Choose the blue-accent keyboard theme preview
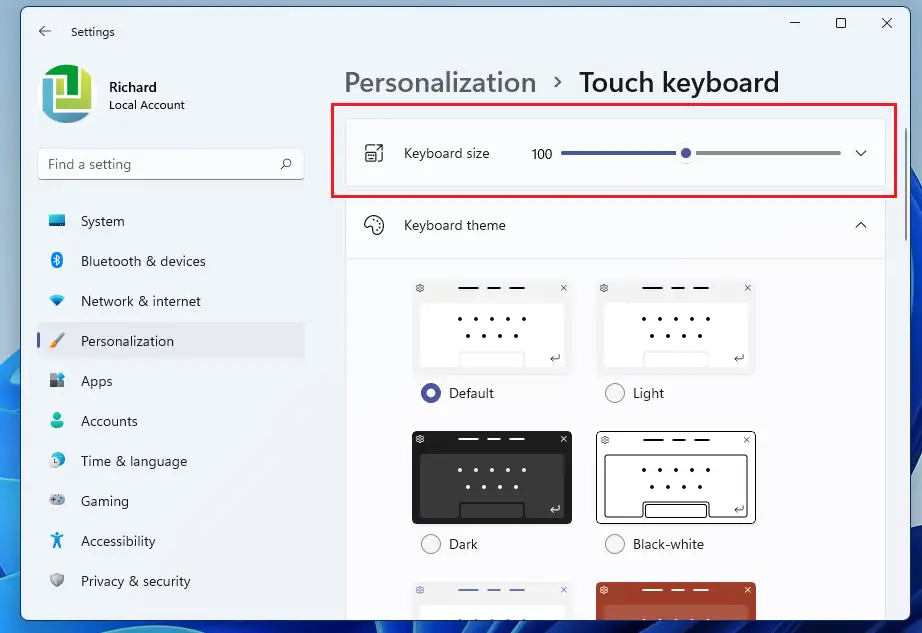The width and height of the screenshot is (922, 633). pyautogui.click(x=492, y=601)
